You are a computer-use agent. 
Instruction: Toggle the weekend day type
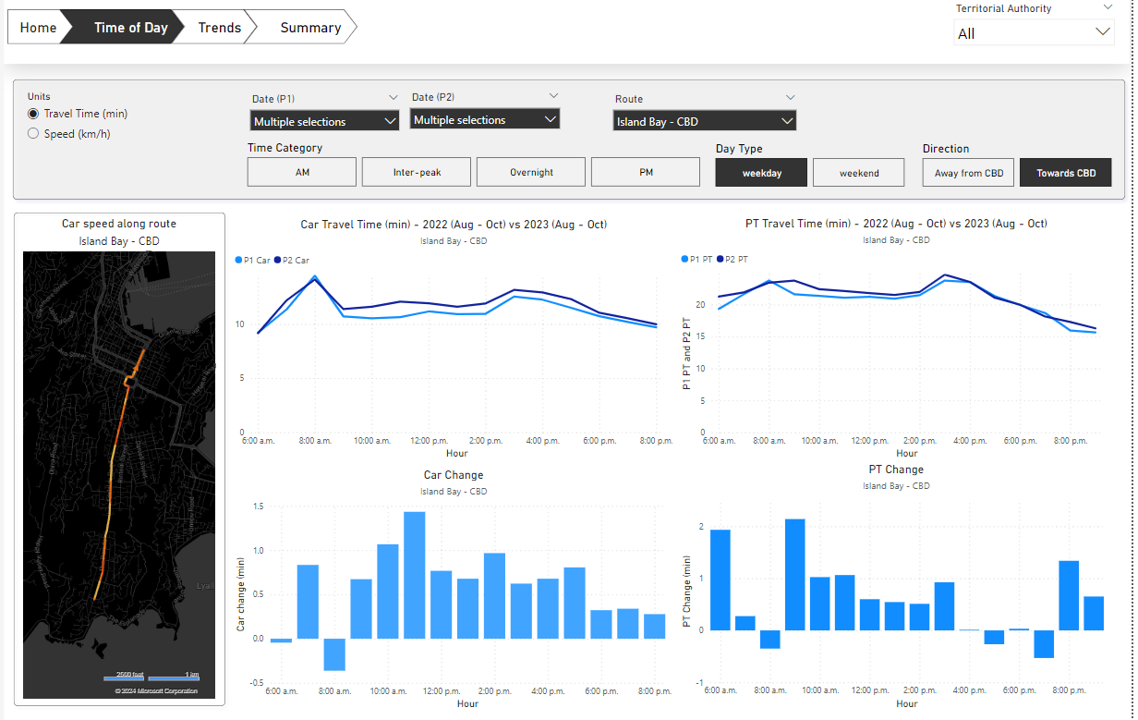point(858,173)
